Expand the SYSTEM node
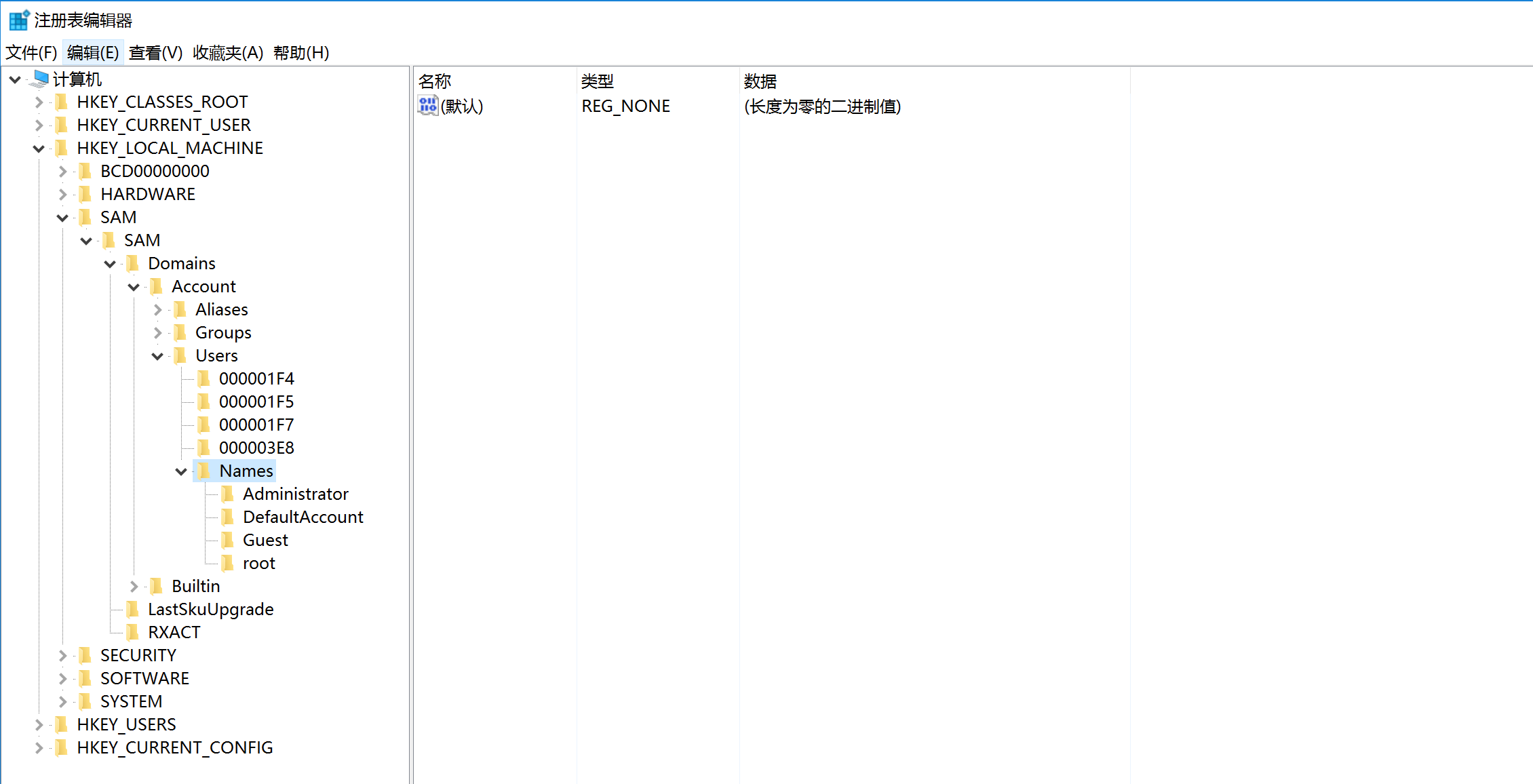The width and height of the screenshot is (1533, 784). 62,701
